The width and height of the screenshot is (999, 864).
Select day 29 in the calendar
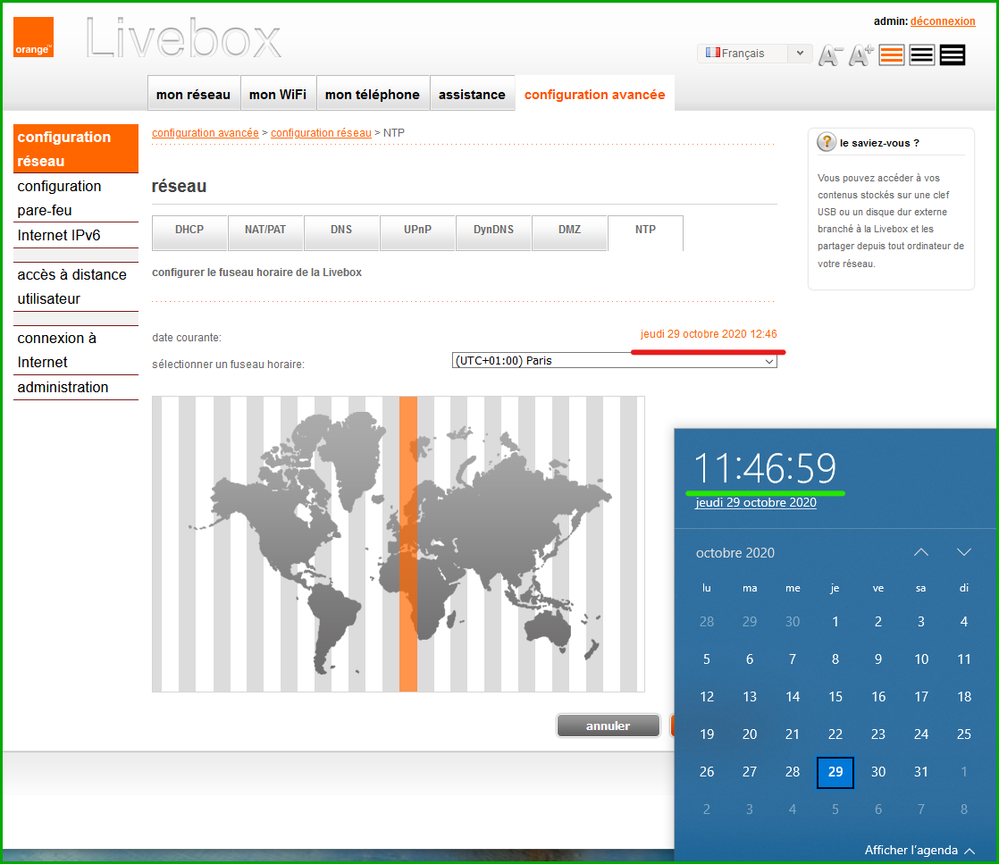tap(835, 772)
